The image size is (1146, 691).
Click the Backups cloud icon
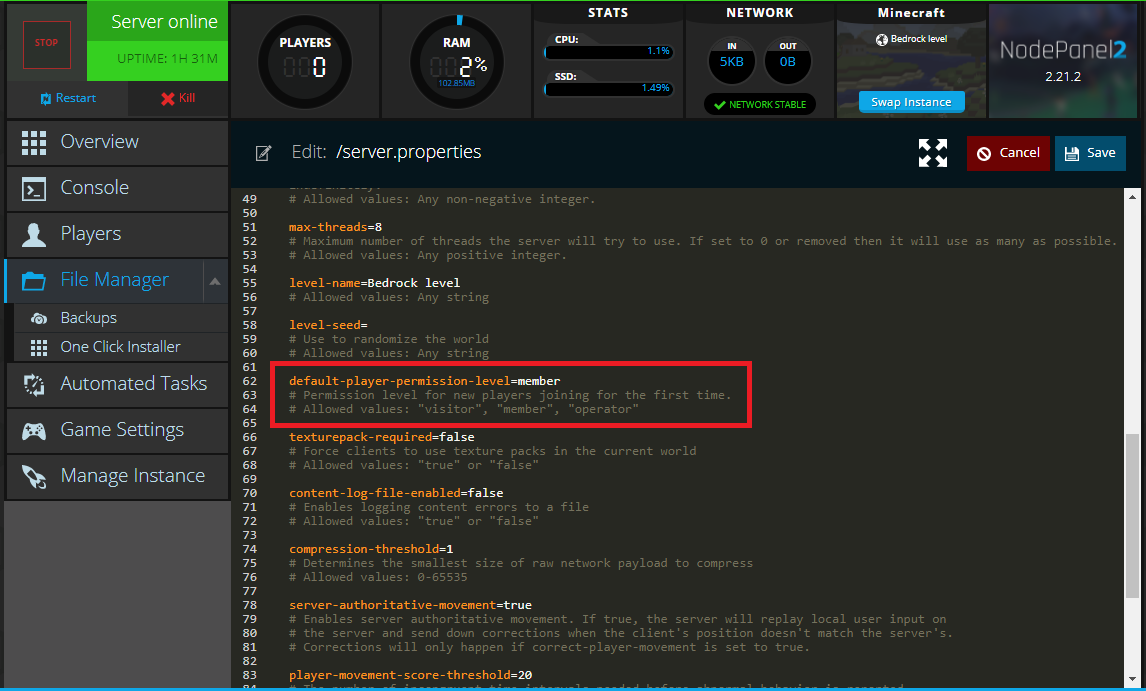pos(39,318)
